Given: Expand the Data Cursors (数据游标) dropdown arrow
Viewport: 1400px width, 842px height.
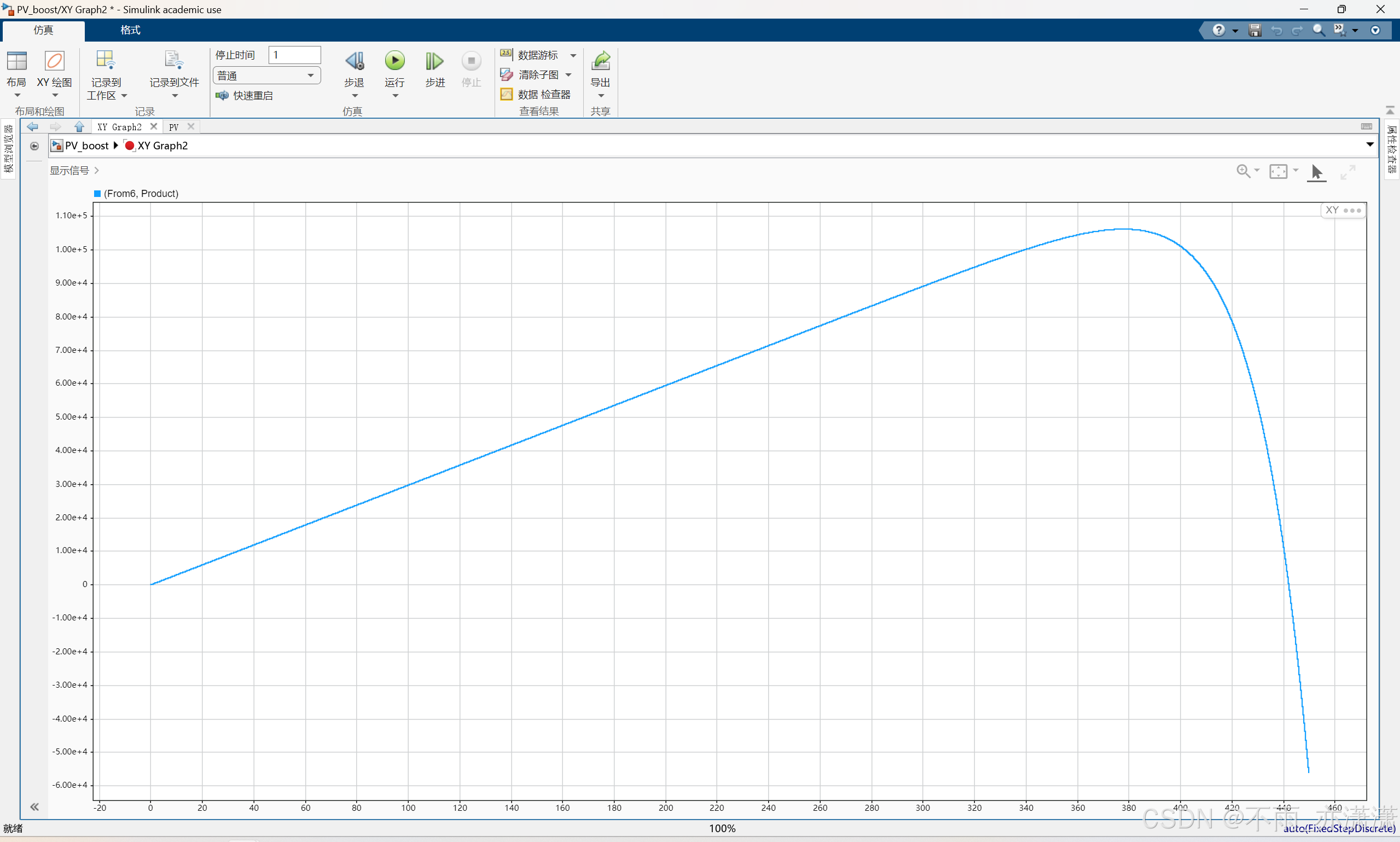Looking at the screenshot, I should click(x=573, y=56).
